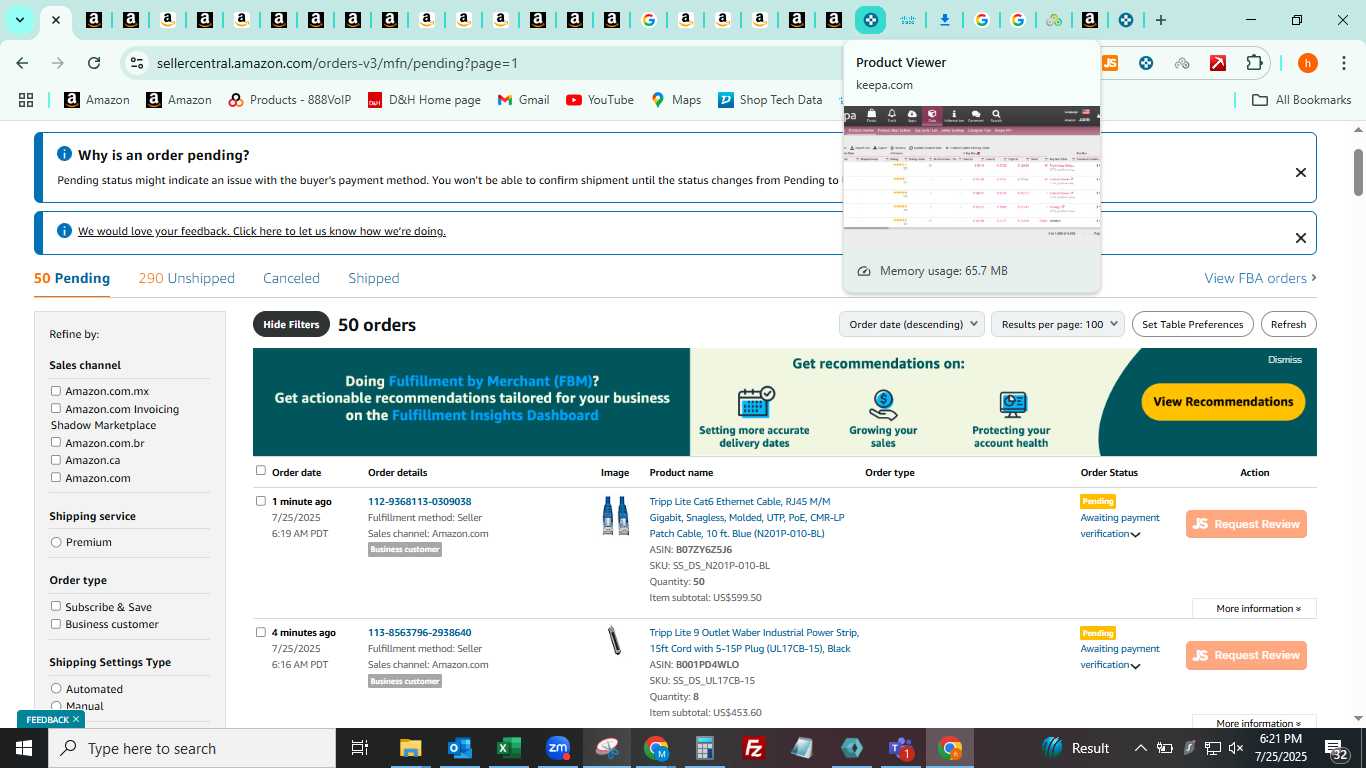Viewport: 1366px width, 768px height.
Task: Open order link 112-9368113-0309038
Action: (x=419, y=501)
